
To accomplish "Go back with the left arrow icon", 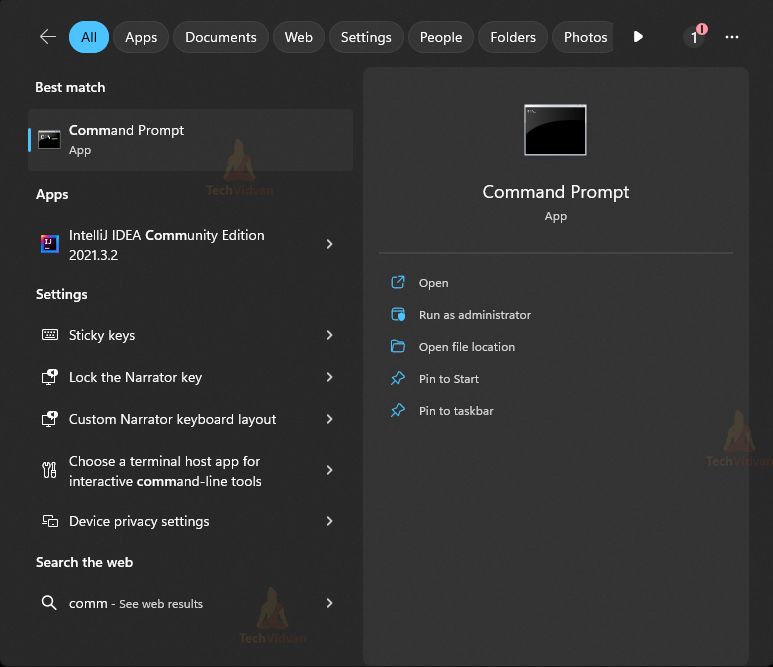I will pyautogui.click(x=48, y=36).
